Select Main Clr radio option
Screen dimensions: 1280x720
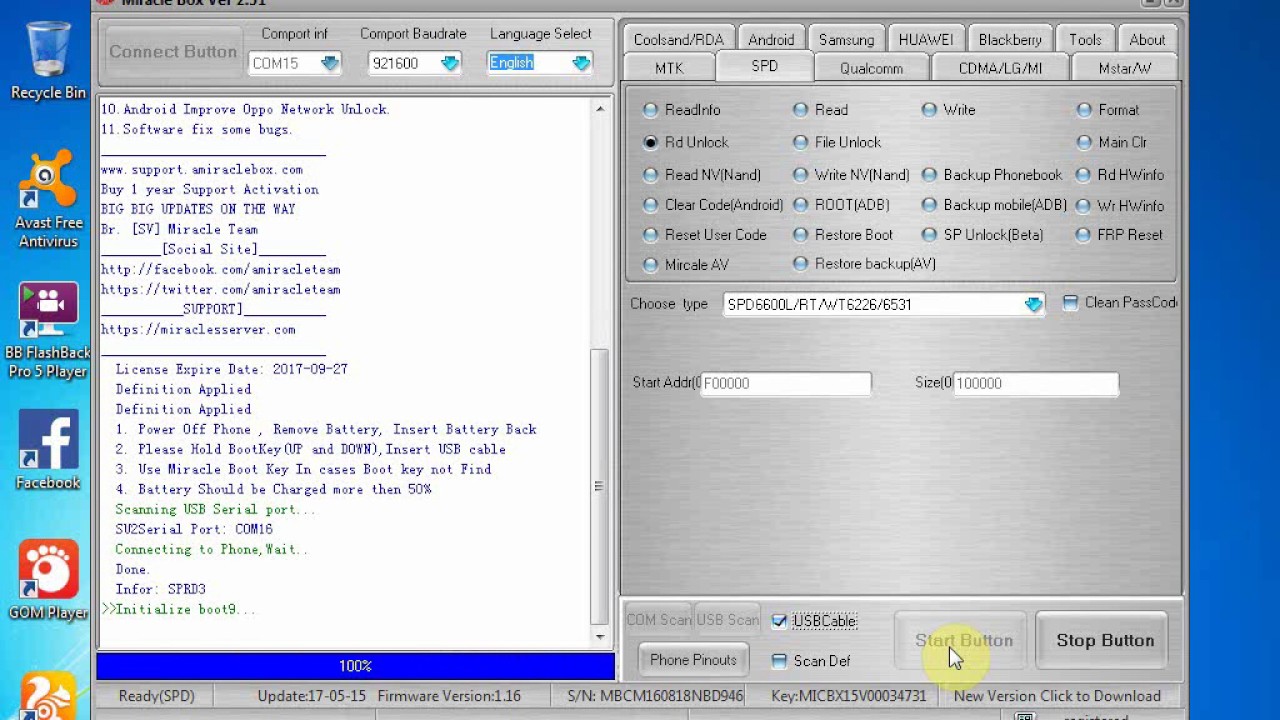[x=1111, y=142]
